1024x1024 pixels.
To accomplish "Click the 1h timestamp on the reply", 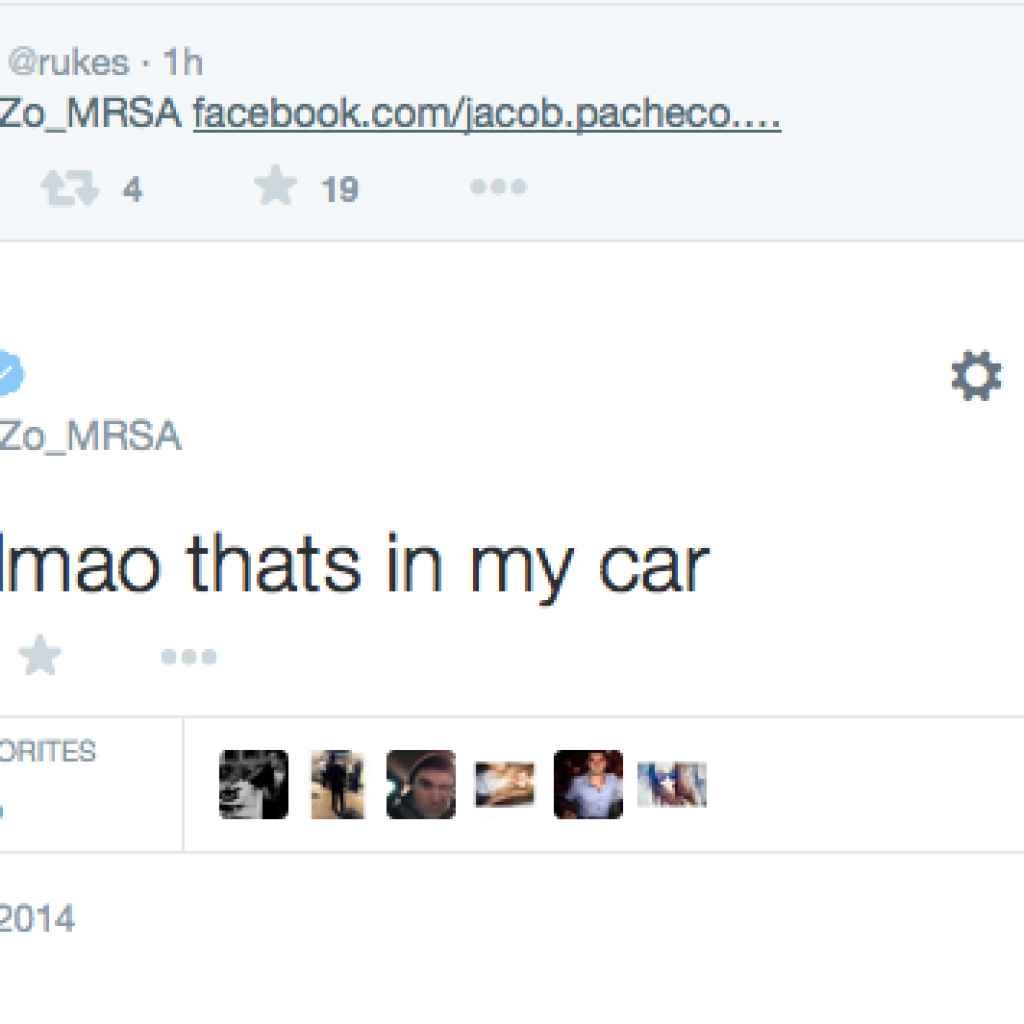I will [183, 63].
